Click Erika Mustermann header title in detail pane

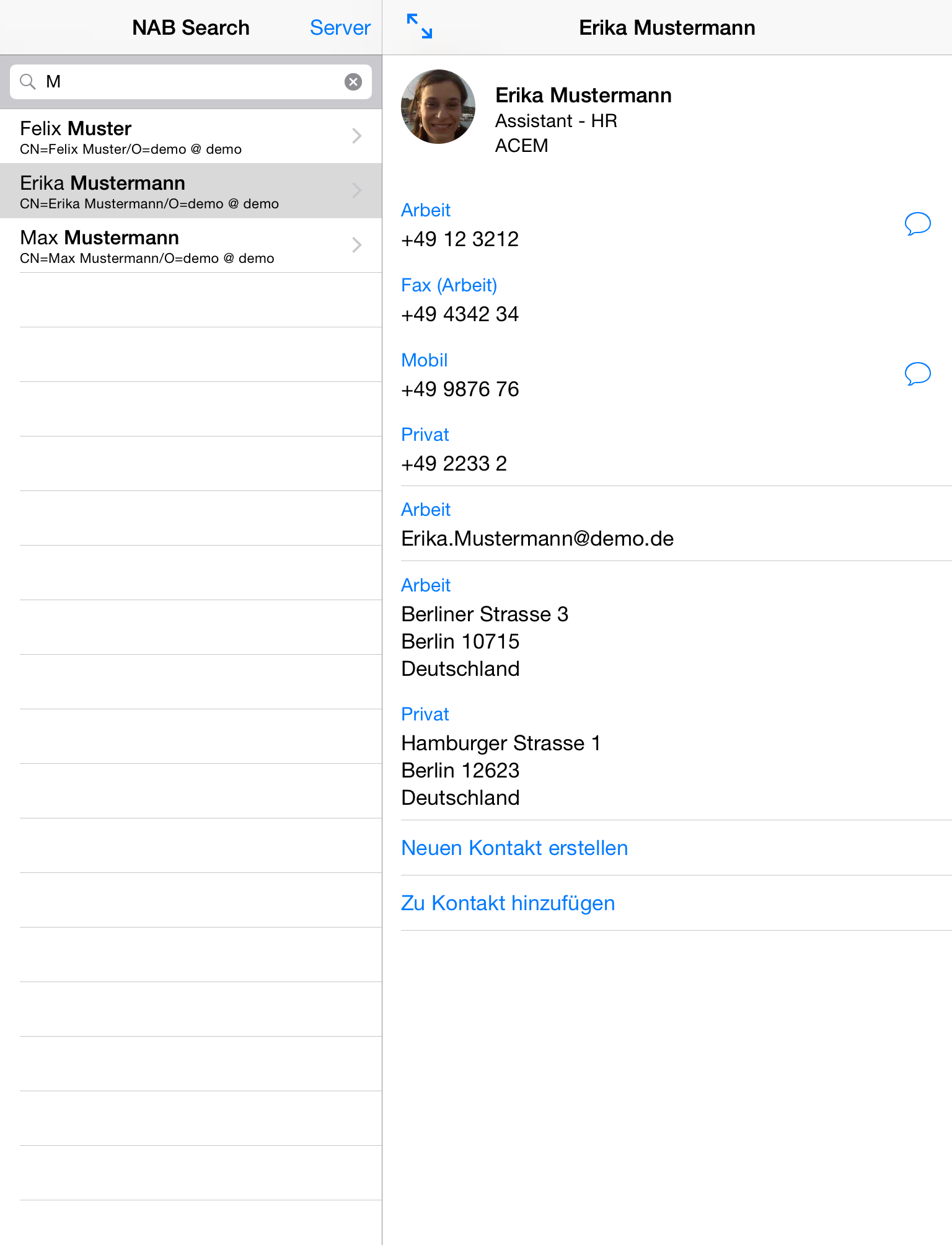pos(667,27)
